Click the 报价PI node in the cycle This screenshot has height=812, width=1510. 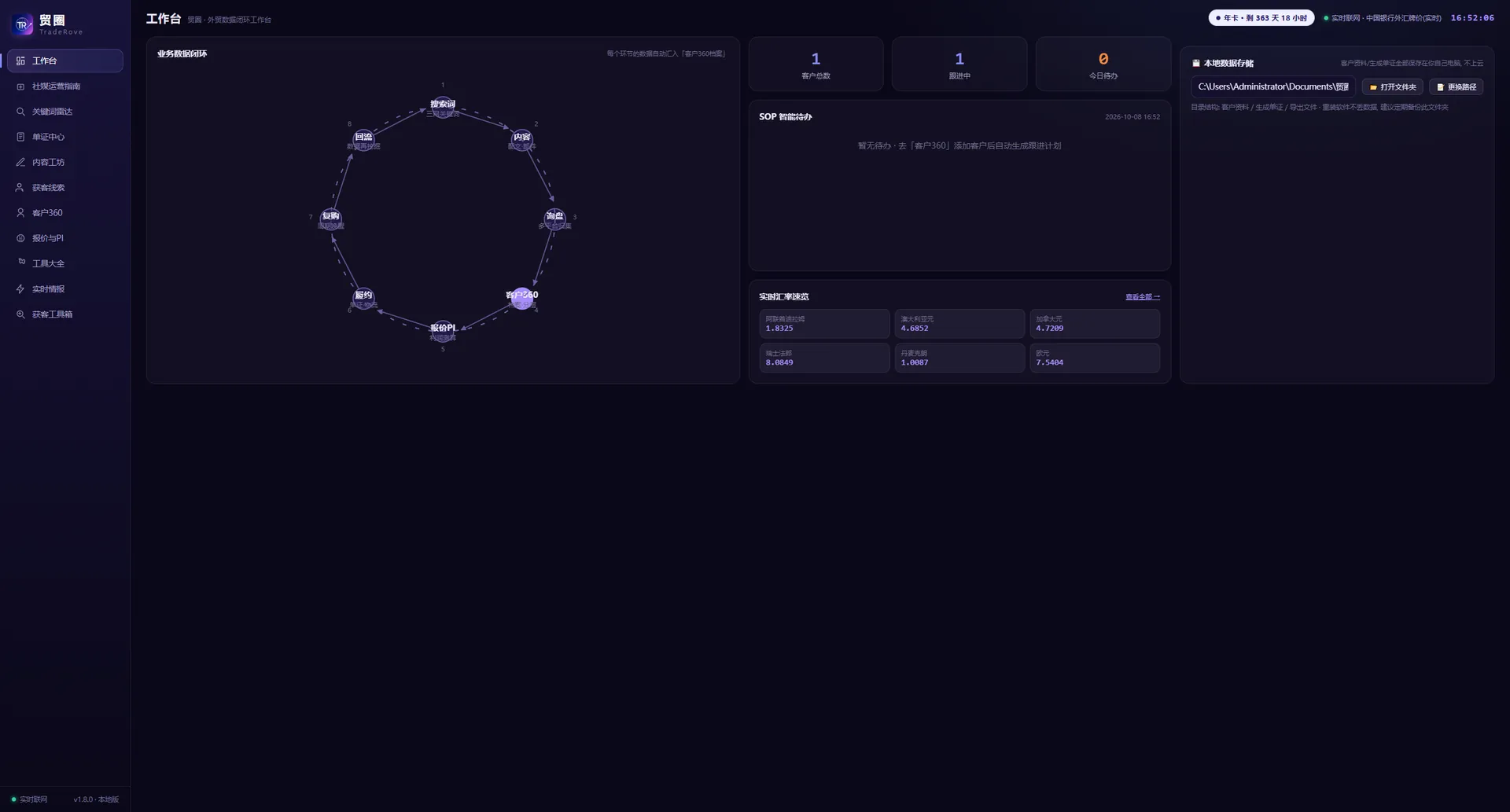[443, 330]
